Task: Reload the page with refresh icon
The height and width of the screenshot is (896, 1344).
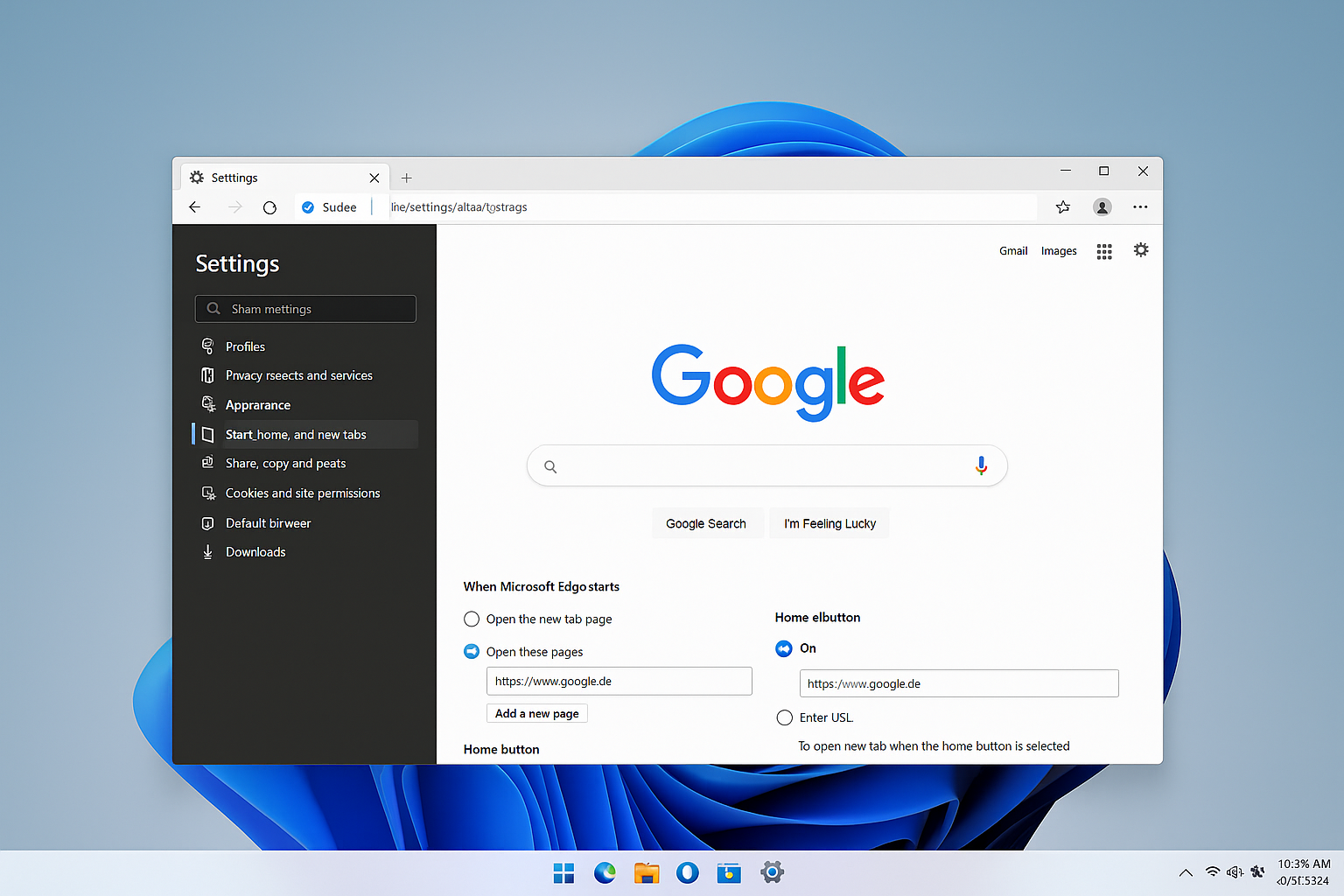Action: [269, 207]
